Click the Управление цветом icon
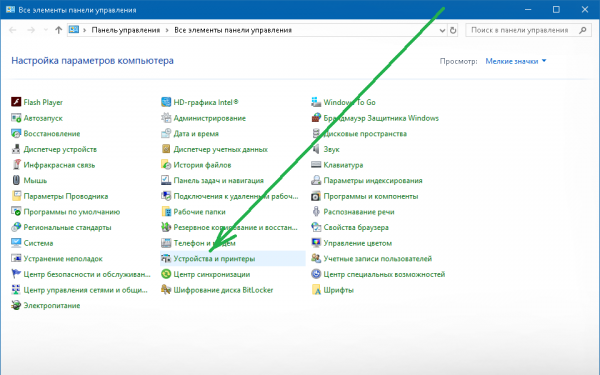This screenshot has width=600, height=375. click(x=316, y=243)
